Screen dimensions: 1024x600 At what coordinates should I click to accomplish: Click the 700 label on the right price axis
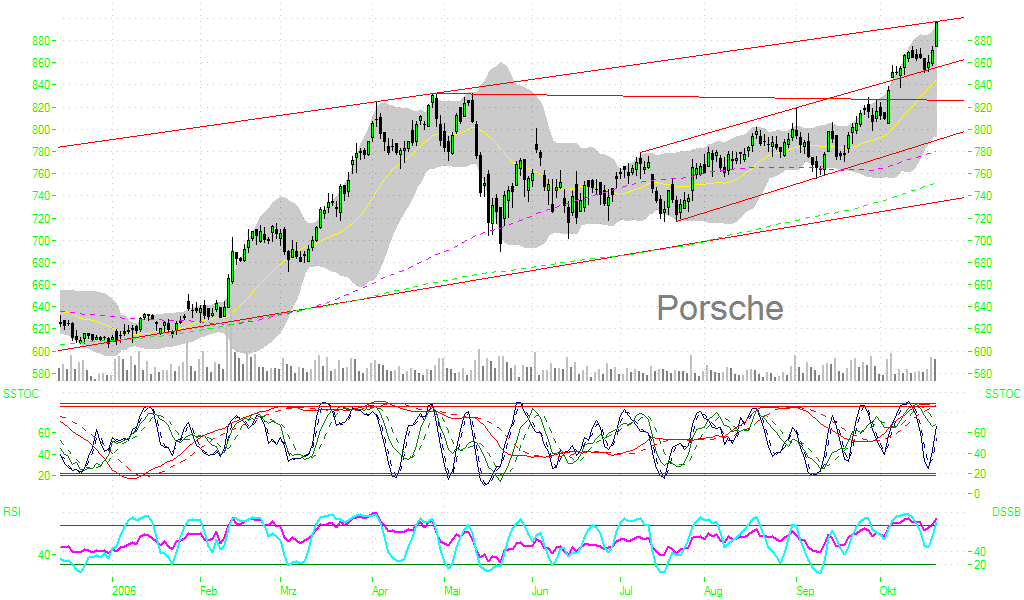983,240
